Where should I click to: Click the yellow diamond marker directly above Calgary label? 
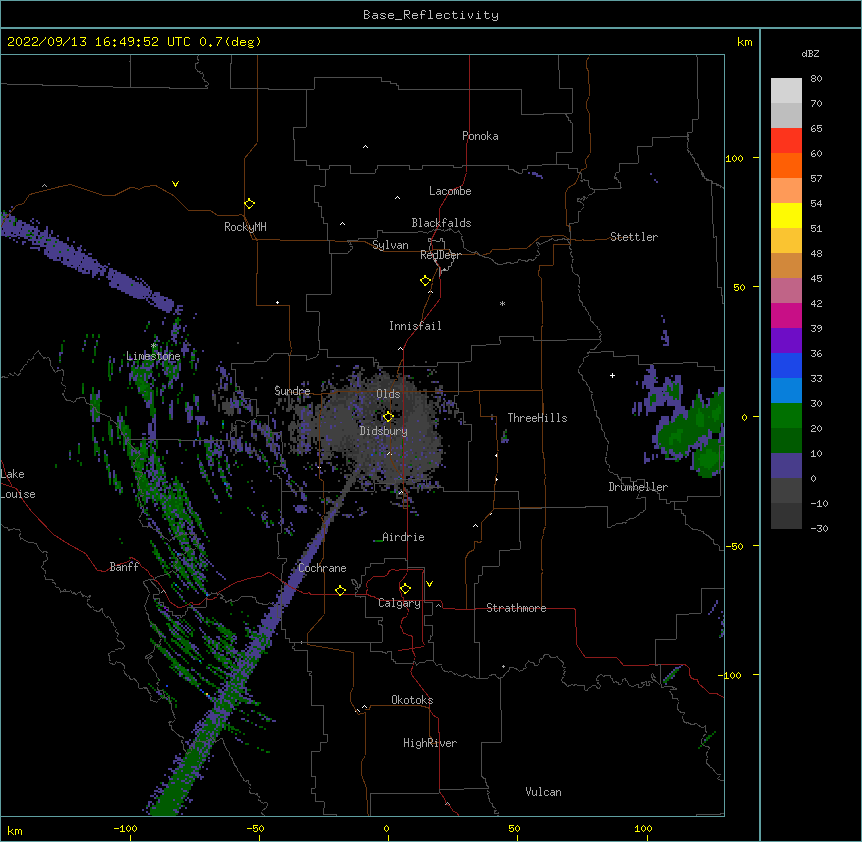click(x=405, y=589)
